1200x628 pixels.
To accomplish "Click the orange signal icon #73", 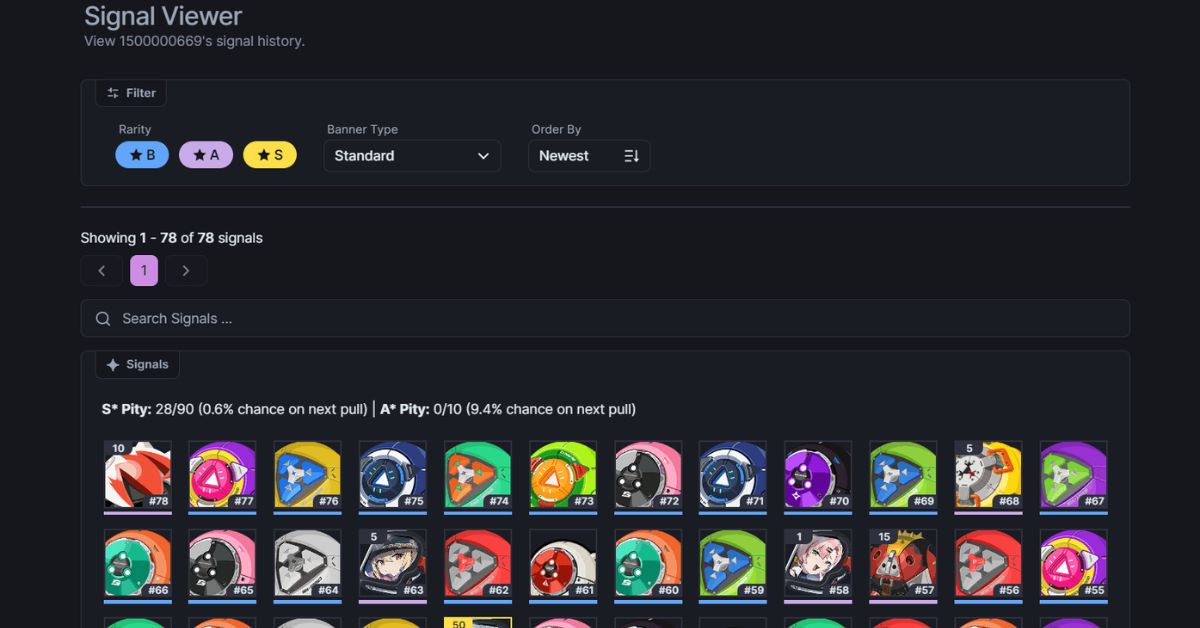I will [x=563, y=475].
